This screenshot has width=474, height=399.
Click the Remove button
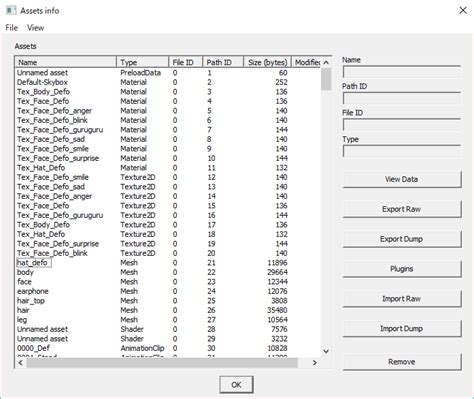pos(402,362)
